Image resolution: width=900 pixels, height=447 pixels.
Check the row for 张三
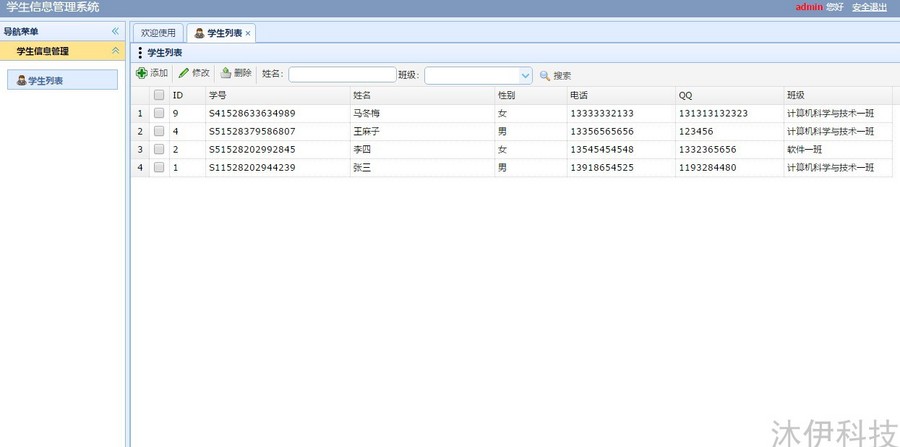[x=159, y=167]
